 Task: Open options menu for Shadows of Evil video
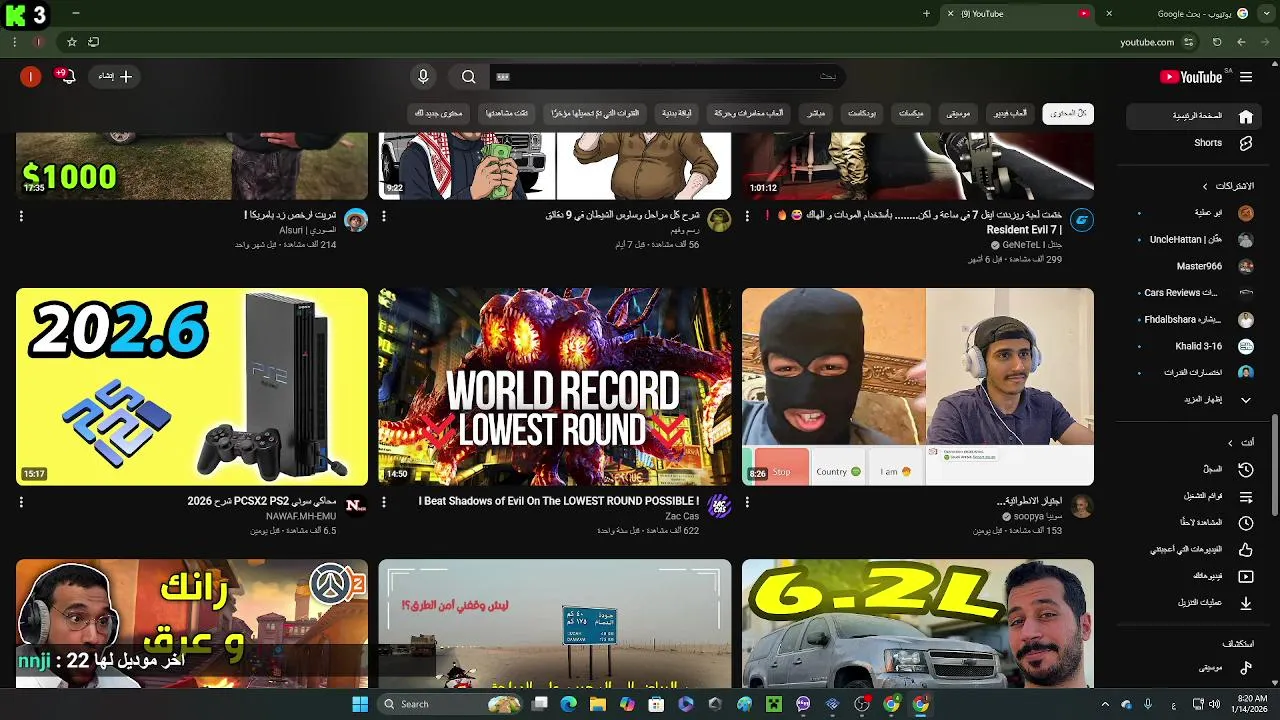tap(384, 502)
